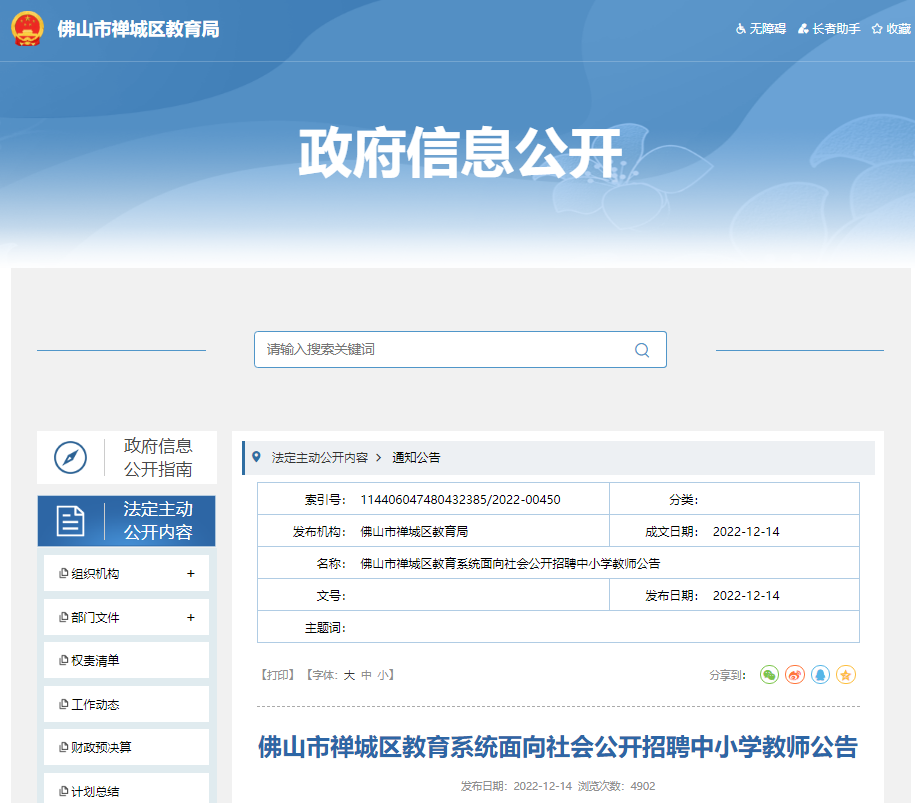Viewport: 915px width, 803px height.
Task: Share article to Weibo
Action: click(x=795, y=675)
